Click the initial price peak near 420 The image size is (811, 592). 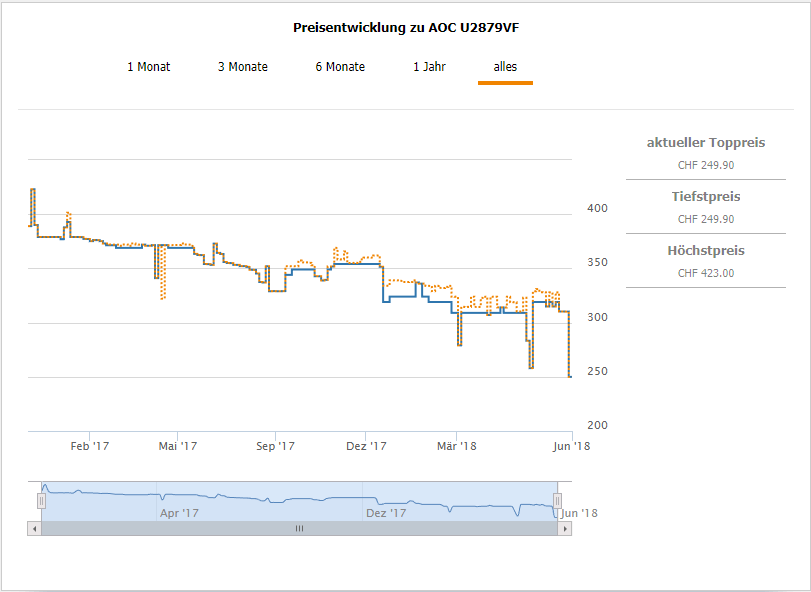[33, 190]
